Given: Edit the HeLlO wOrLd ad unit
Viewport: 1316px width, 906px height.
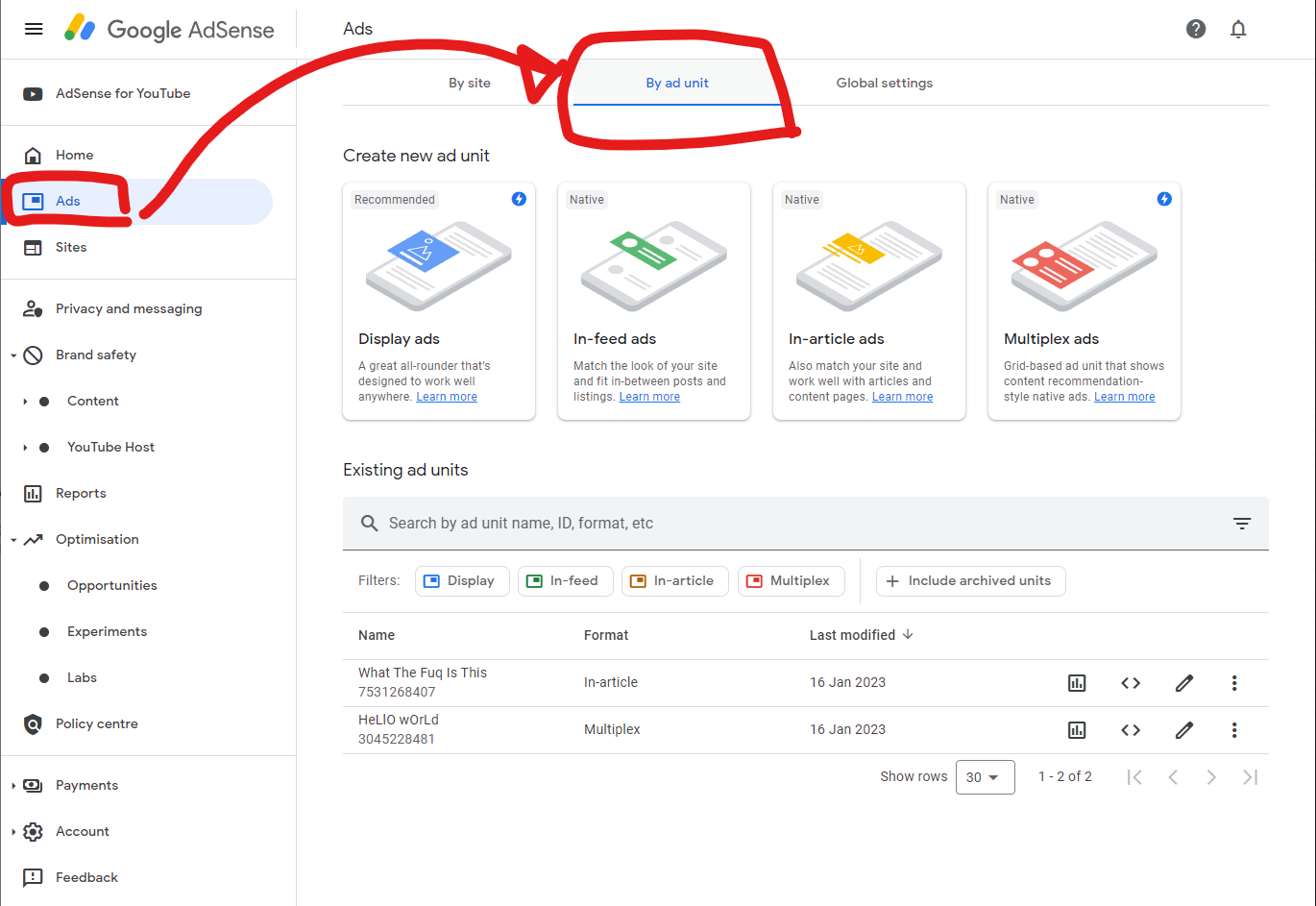Looking at the screenshot, I should coord(1184,730).
